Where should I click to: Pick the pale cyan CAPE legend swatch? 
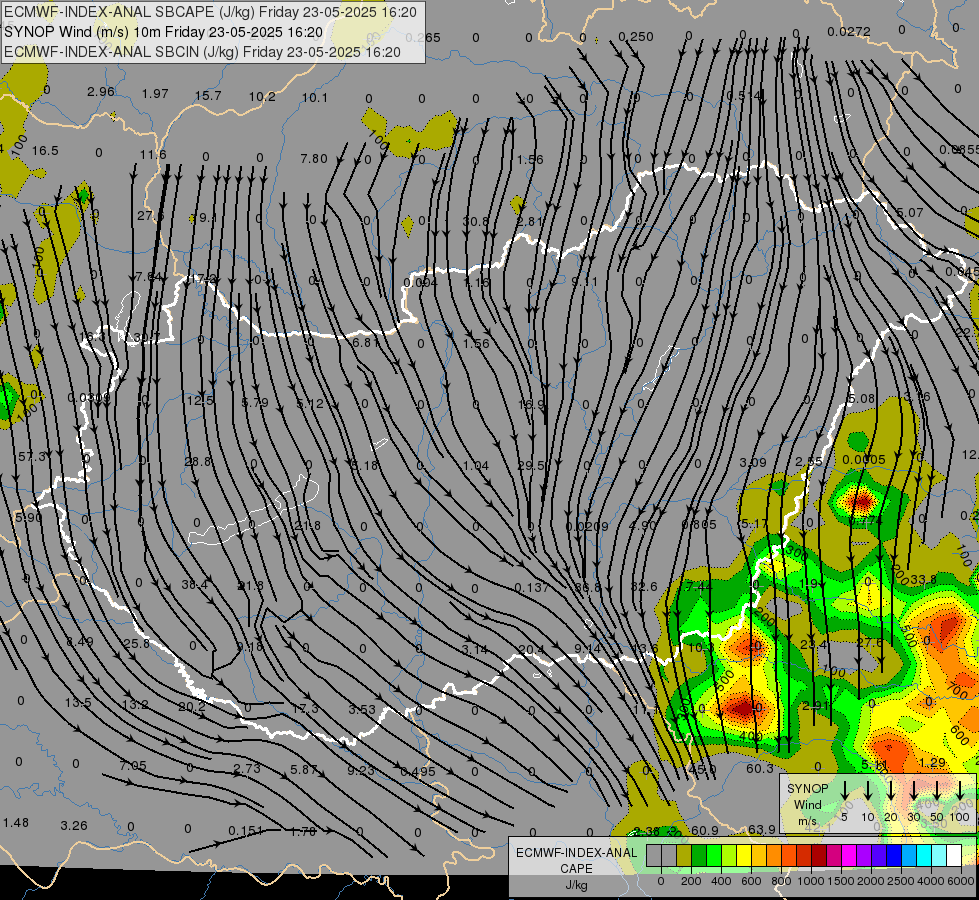[938, 855]
